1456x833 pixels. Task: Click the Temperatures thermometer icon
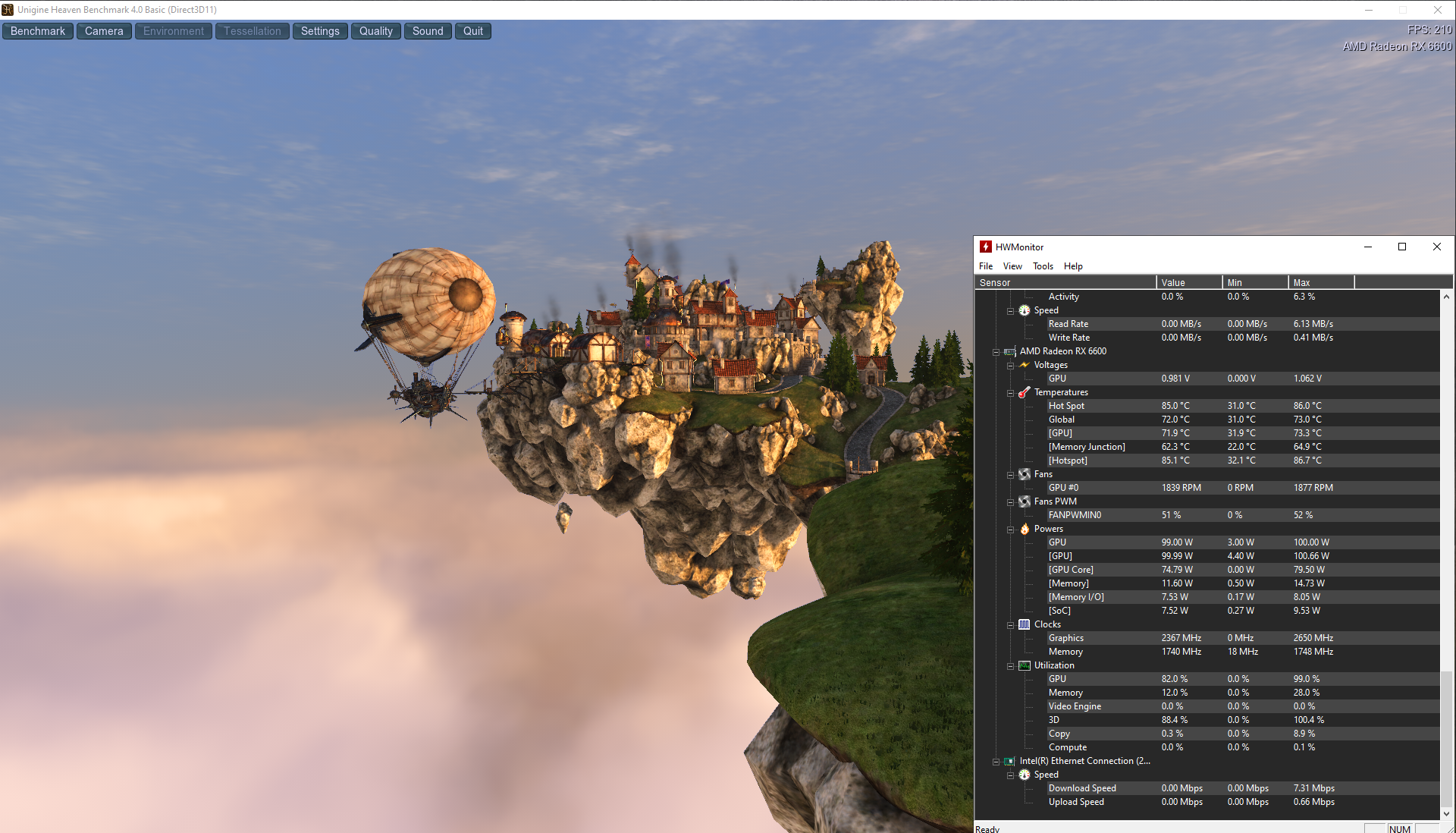[x=1025, y=392]
